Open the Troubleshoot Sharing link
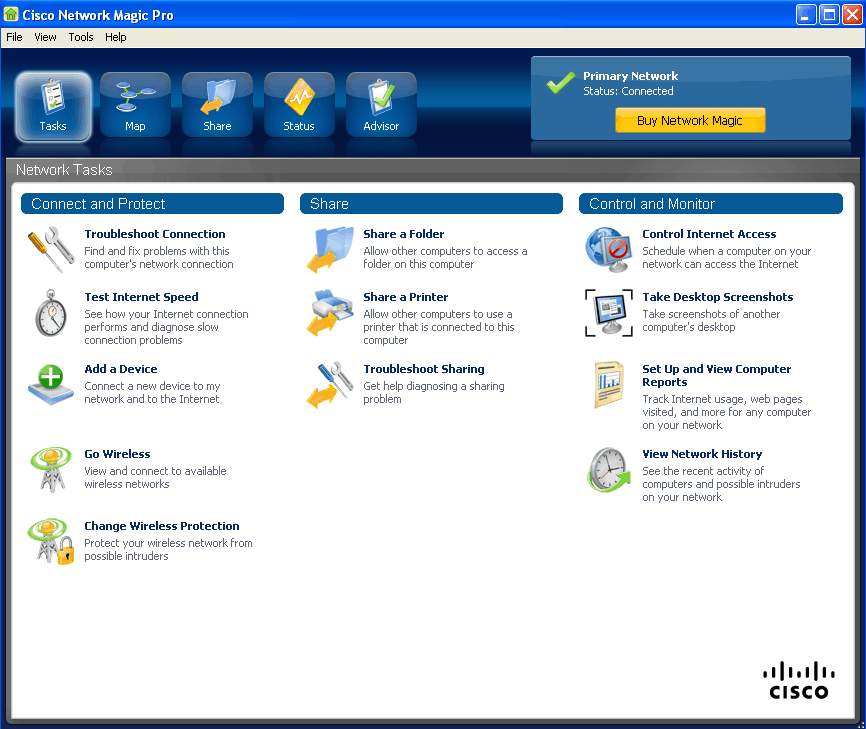 424,369
